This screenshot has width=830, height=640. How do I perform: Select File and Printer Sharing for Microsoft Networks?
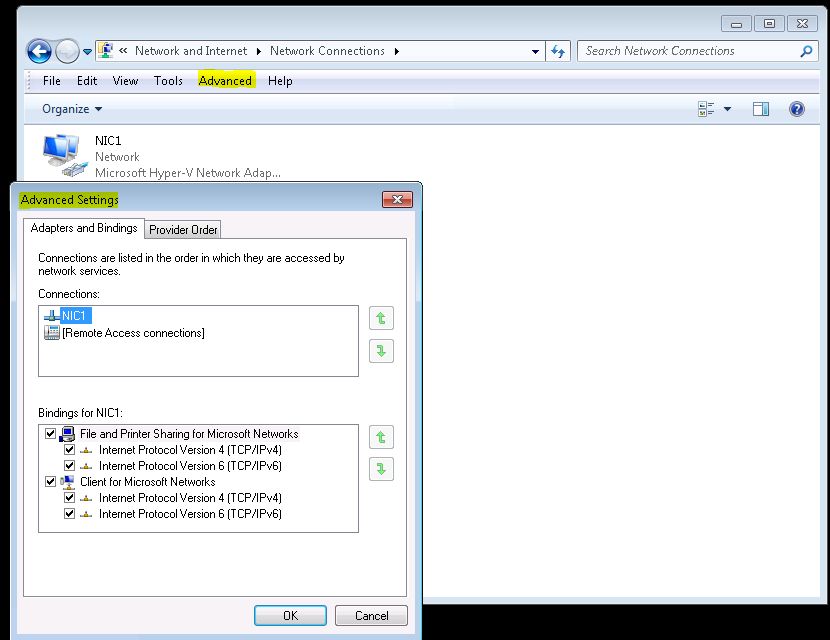189,434
